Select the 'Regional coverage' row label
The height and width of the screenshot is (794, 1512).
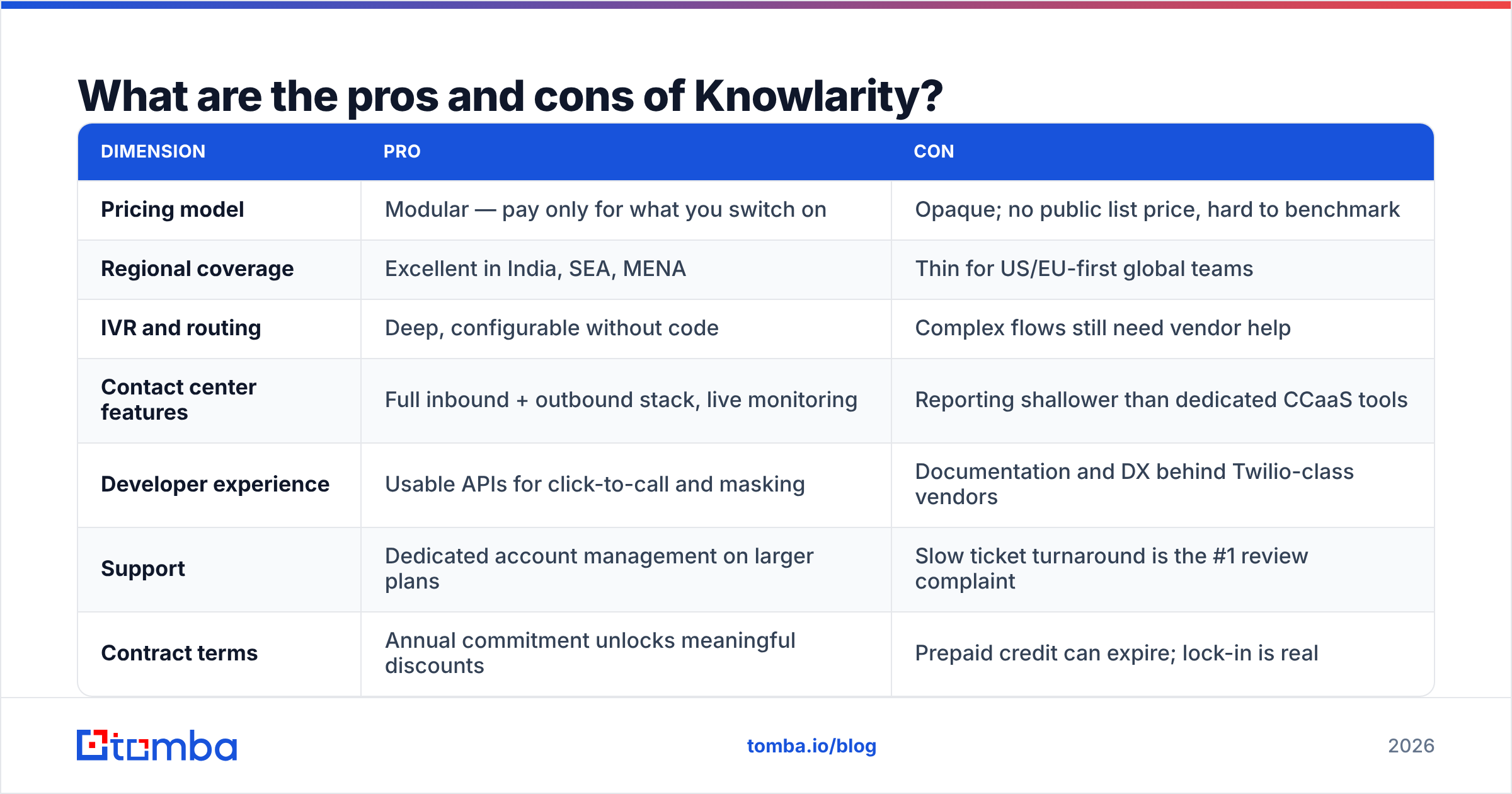[197, 268]
